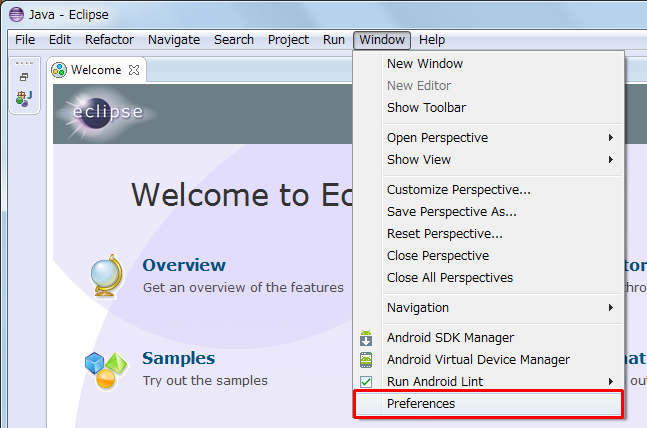Image resolution: width=647 pixels, height=428 pixels.
Task: Open the Refactor menu
Action: [109, 40]
